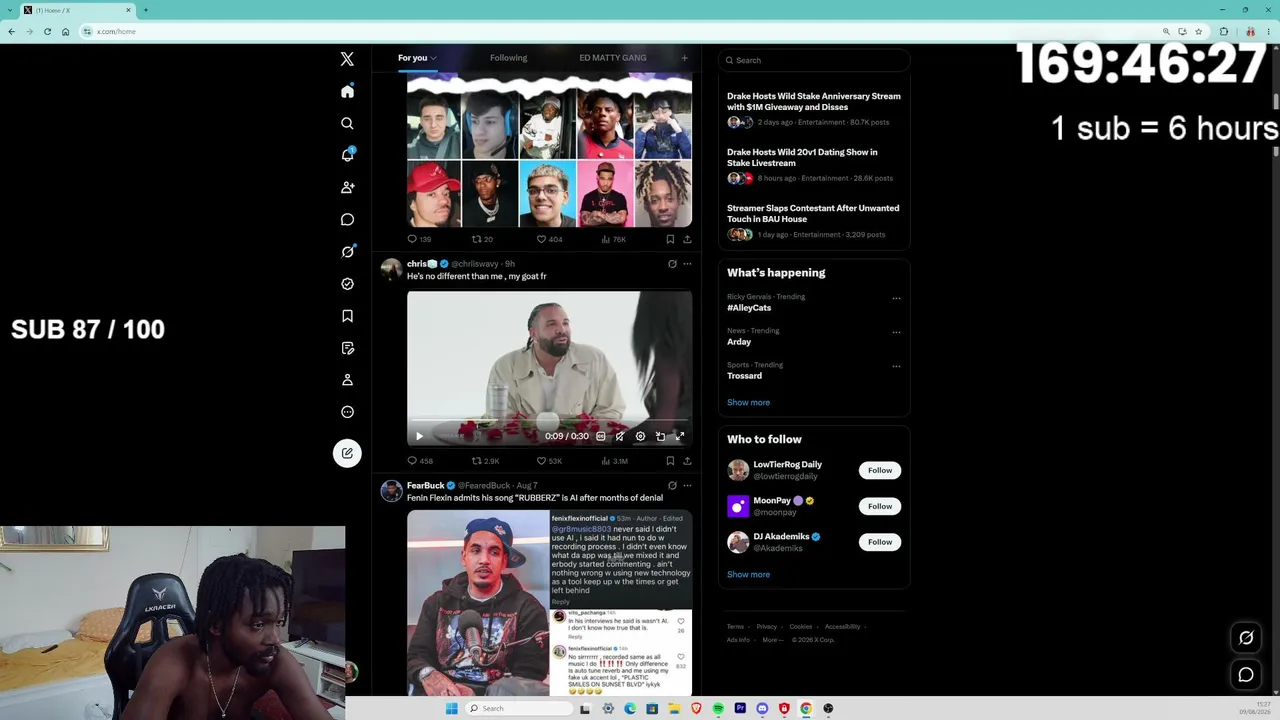Expand the video to fullscreen
This screenshot has height=720, width=1280.
click(x=679, y=436)
